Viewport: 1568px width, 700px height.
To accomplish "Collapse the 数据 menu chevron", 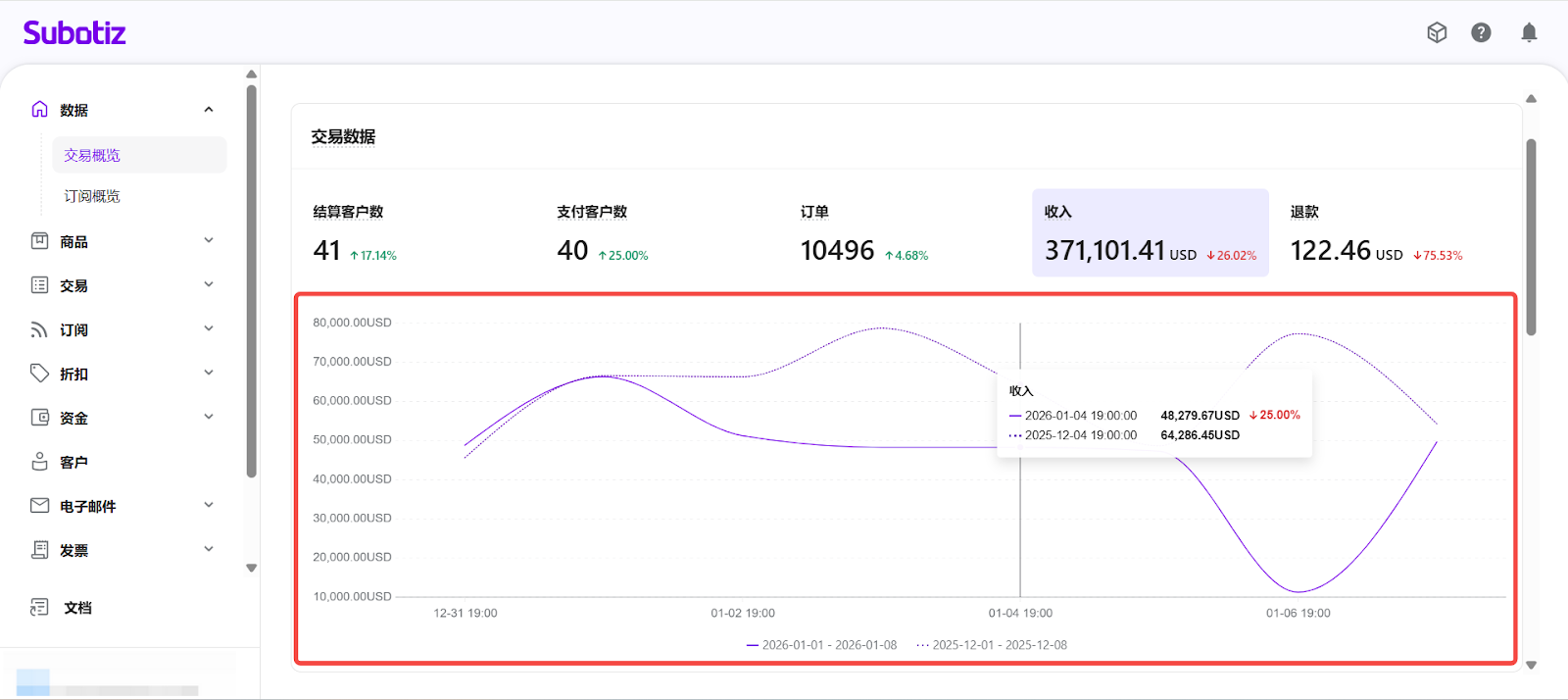I will pyautogui.click(x=209, y=109).
